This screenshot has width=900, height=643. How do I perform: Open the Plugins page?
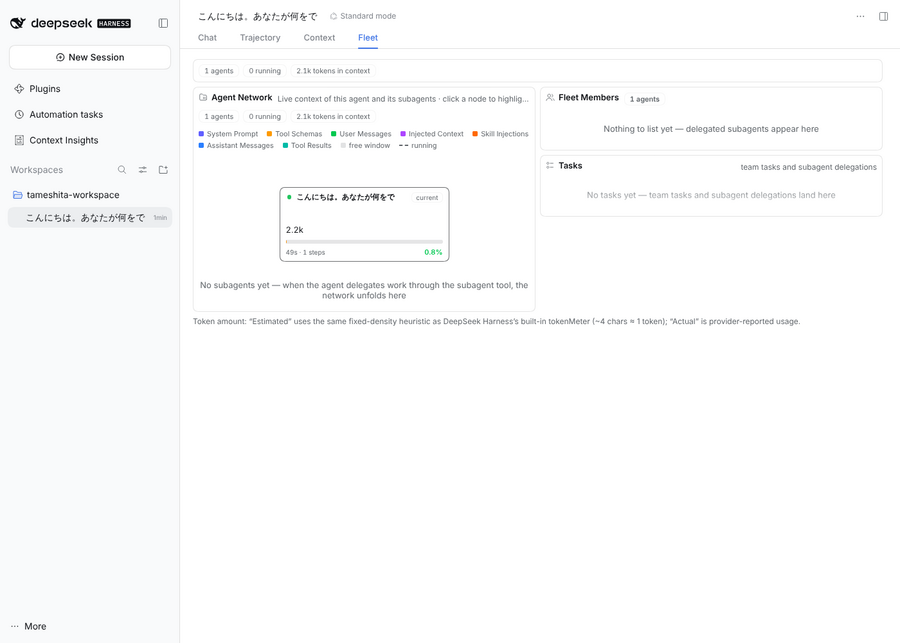click(x=45, y=88)
